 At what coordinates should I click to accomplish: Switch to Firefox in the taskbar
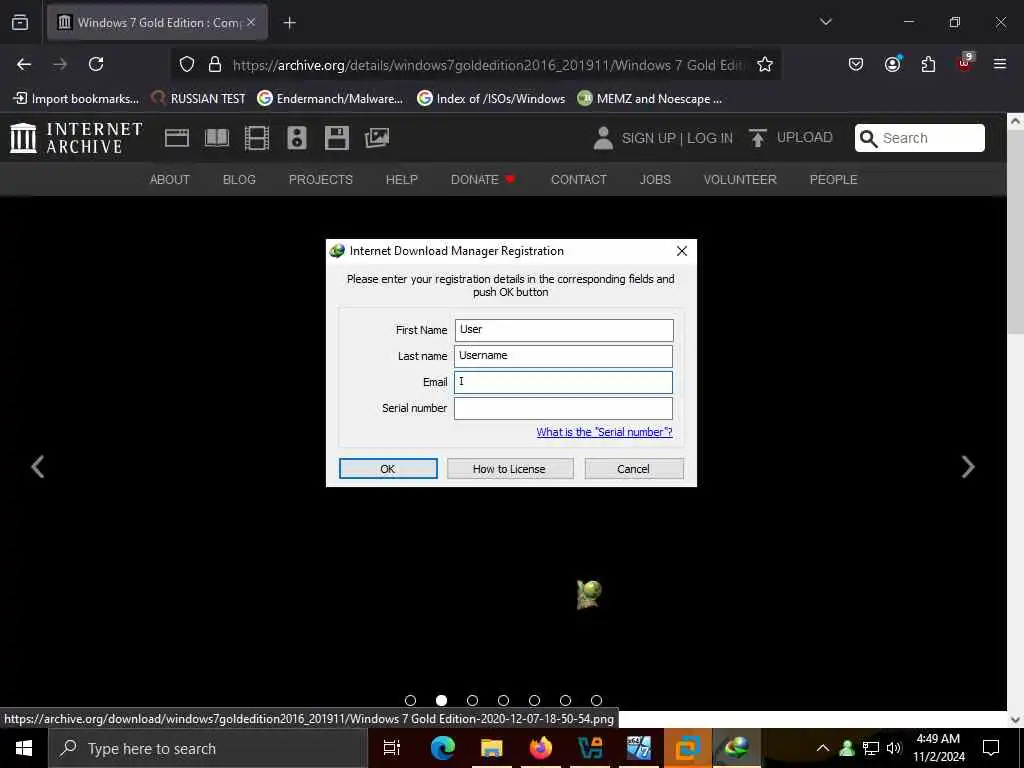point(540,748)
